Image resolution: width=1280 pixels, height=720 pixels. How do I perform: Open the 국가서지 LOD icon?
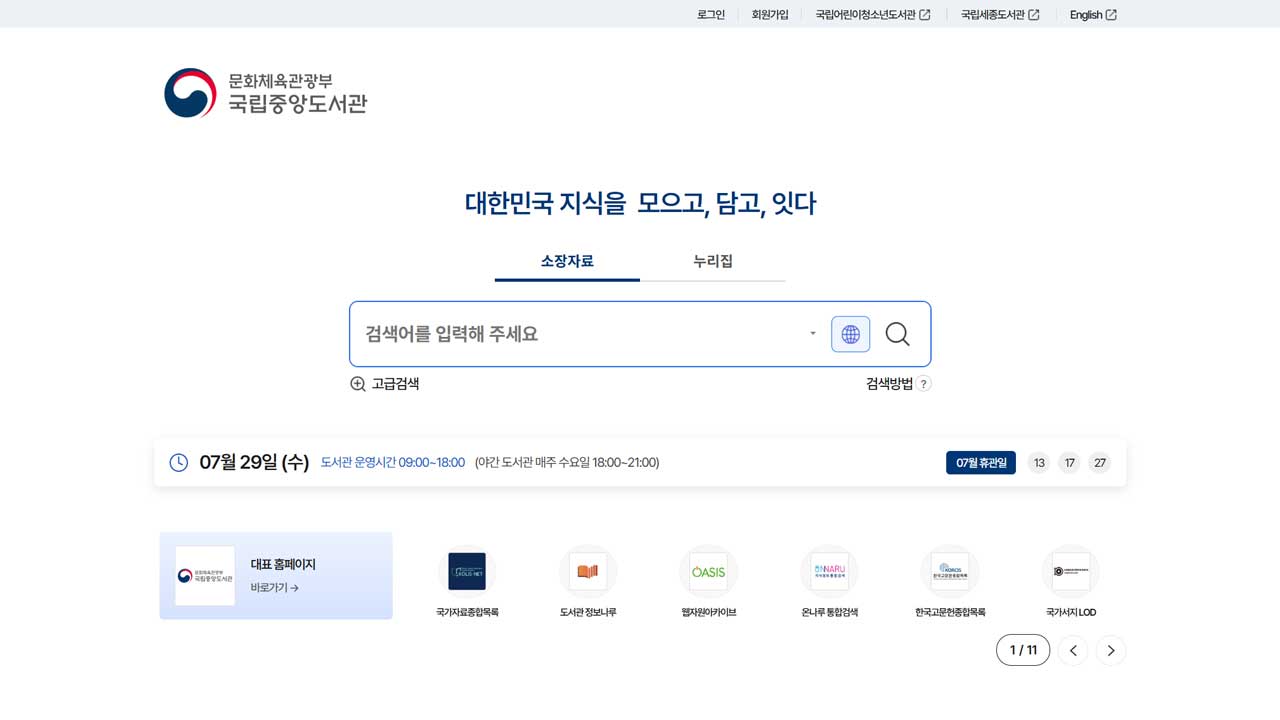coord(1070,572)
